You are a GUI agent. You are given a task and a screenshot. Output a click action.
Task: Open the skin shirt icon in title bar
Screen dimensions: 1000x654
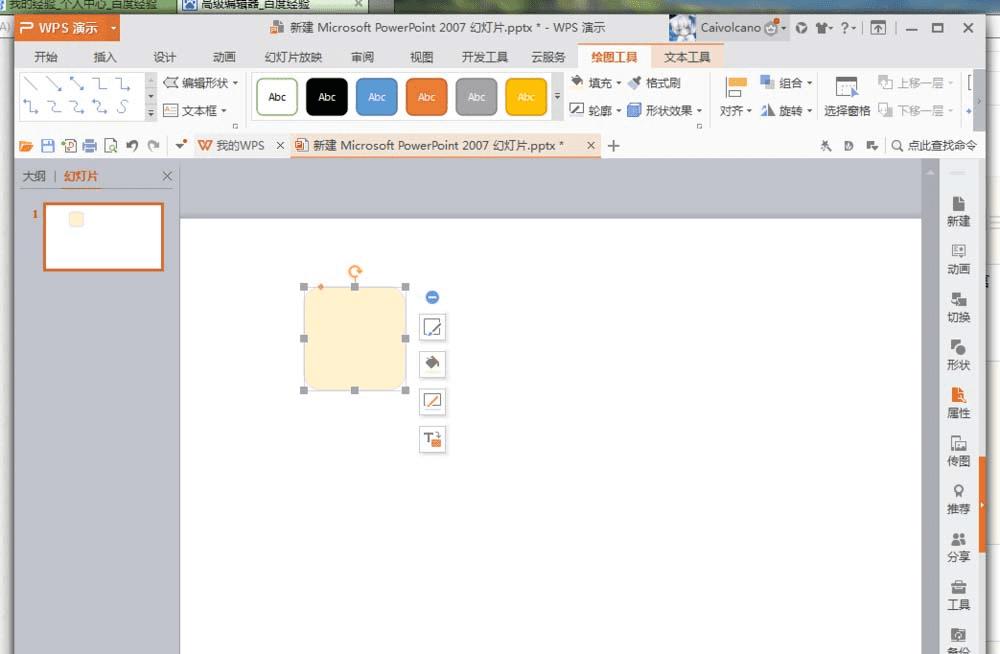823,27
